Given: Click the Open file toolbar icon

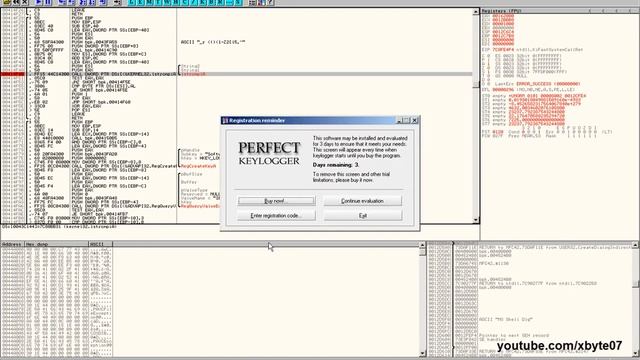Looking at the screenshot, I should click(x=7, y=2).
